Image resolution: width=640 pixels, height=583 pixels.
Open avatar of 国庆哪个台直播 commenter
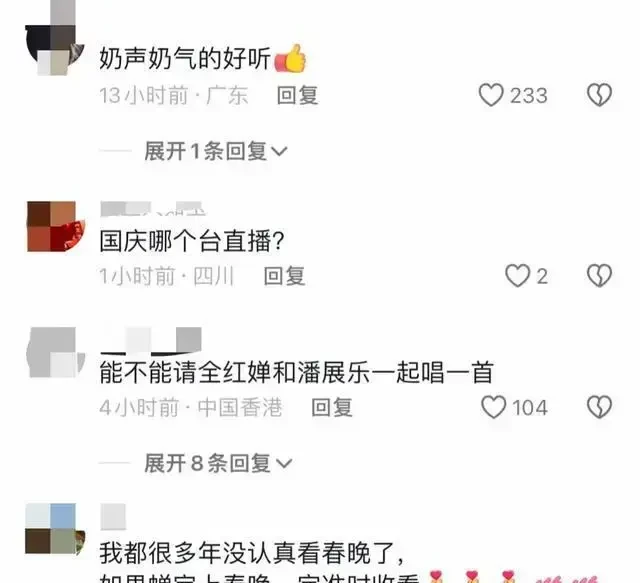56,226
